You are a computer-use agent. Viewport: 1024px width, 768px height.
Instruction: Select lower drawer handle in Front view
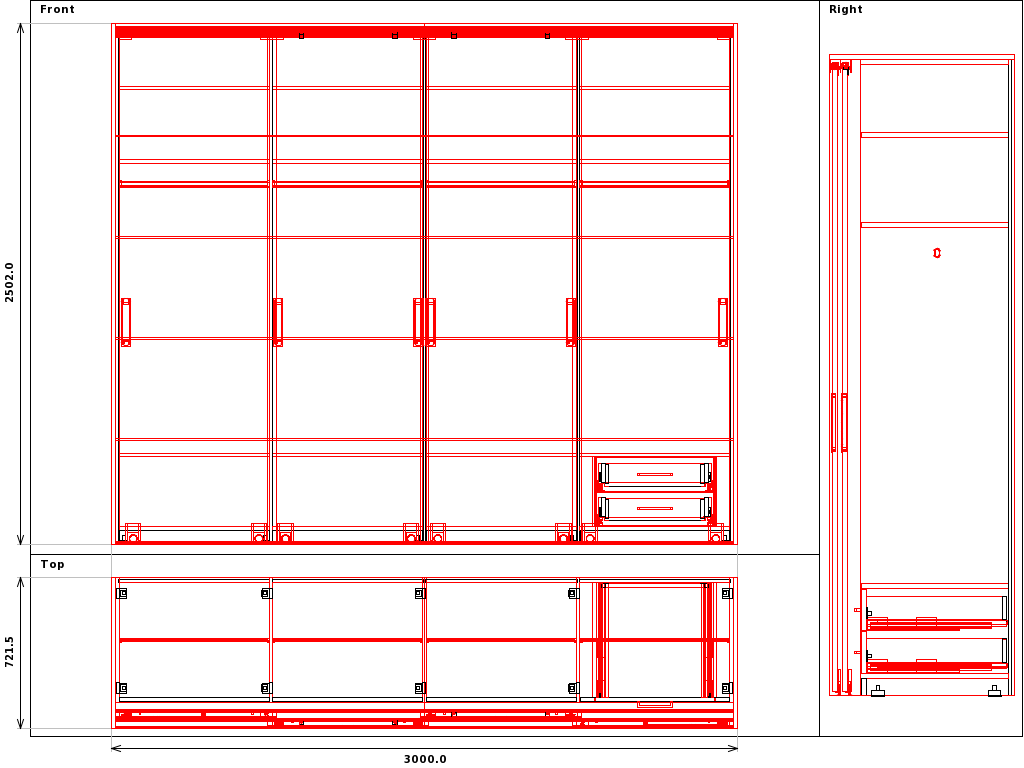tap(655, 508)
